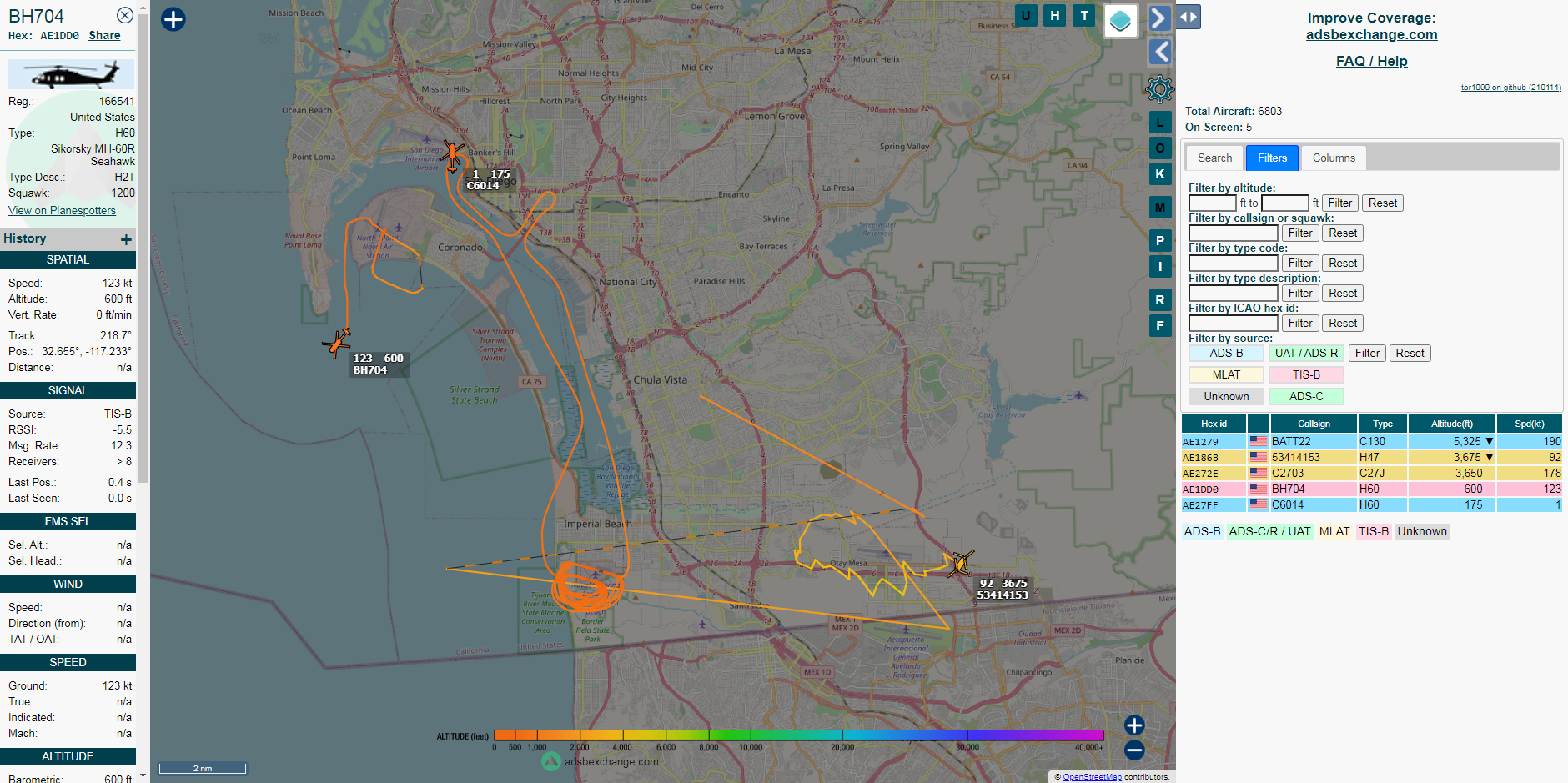Open adsbexchange.com coverage link
Viewport: 1568px width, 783px height.
pyautogui.click(x=1371, y=35)
